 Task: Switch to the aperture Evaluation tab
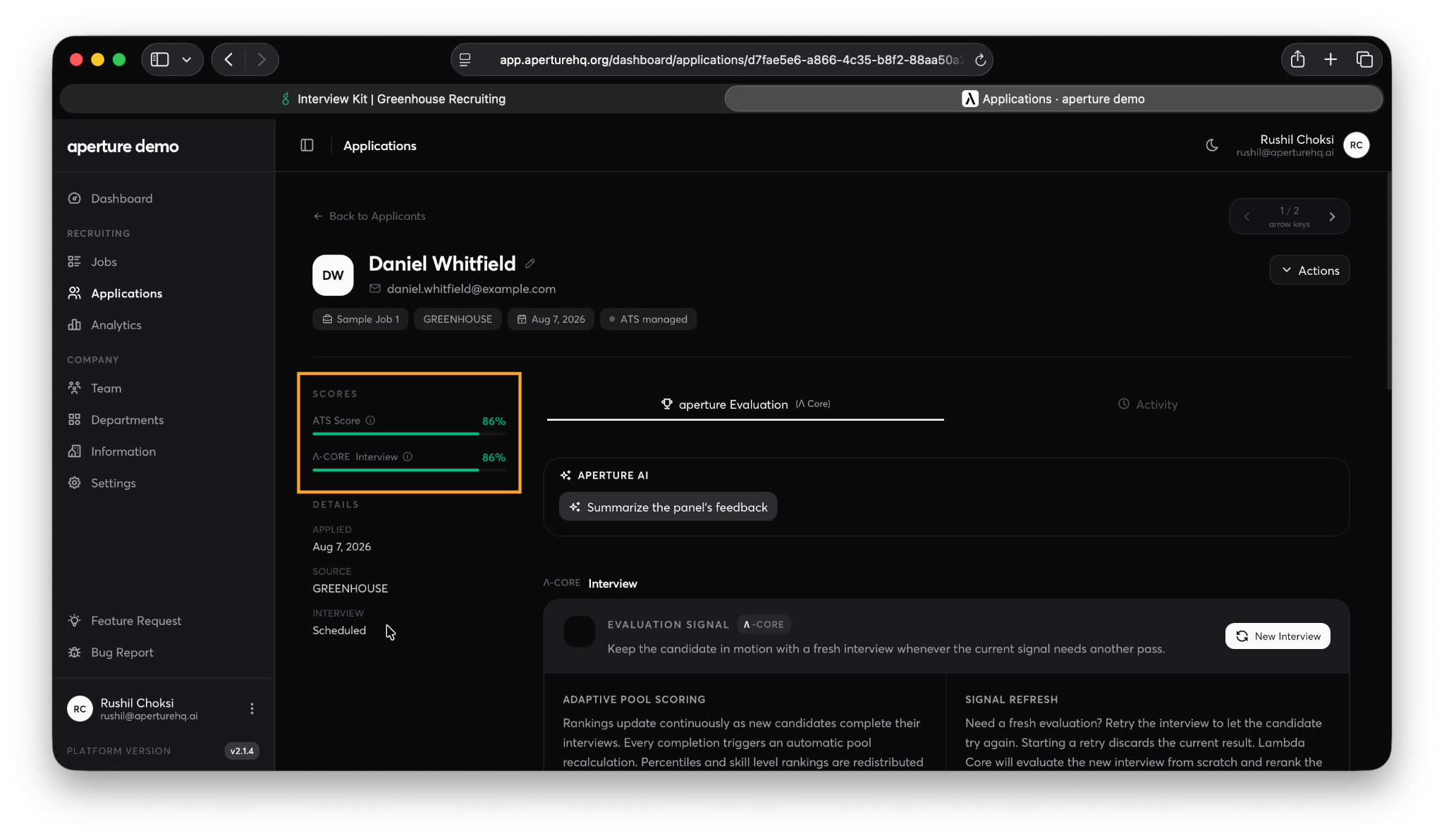745,404
